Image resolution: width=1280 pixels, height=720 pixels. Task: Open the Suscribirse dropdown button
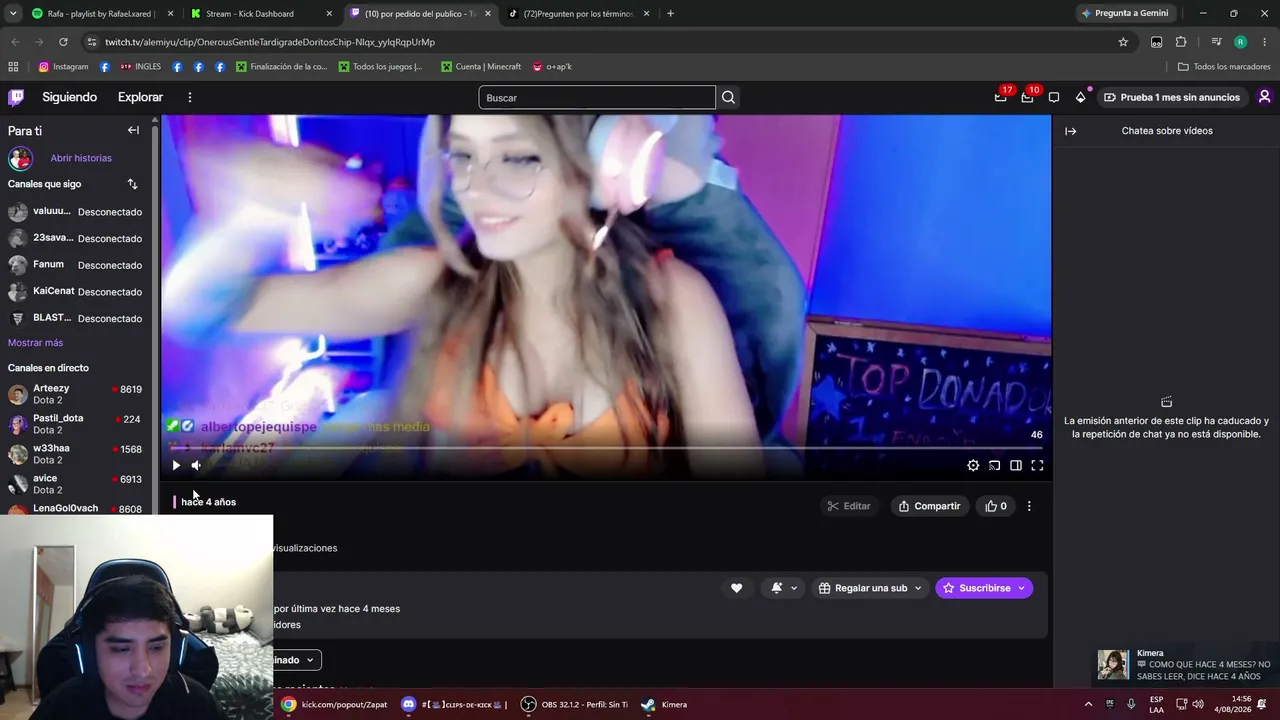pyautogui.click(x=985, y=588)
